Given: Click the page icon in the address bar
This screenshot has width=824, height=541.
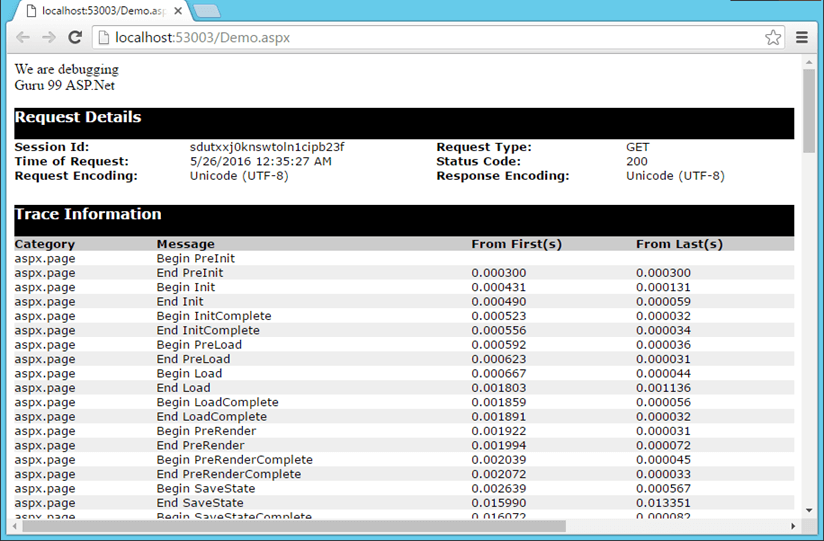Looking at the screenshot, I should (x=103, y=38).
